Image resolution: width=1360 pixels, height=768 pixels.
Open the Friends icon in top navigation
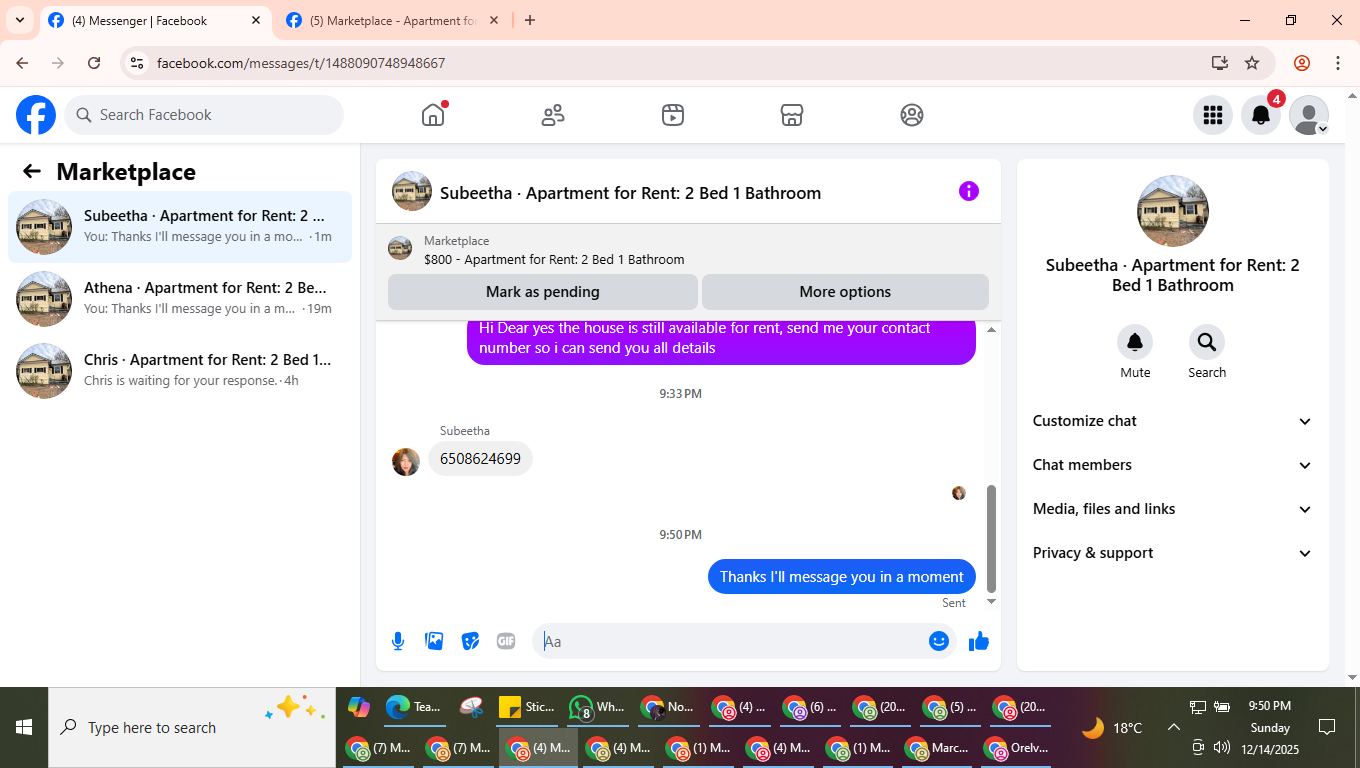[553, 115]
